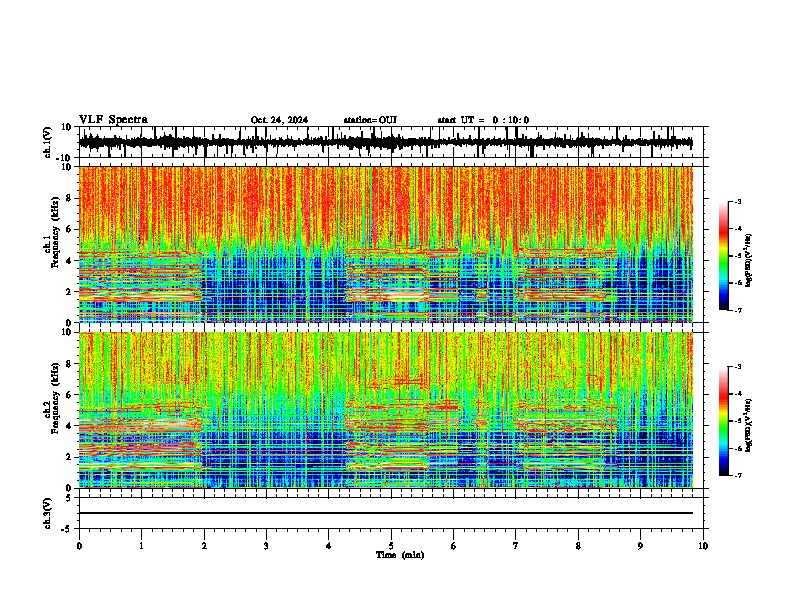The height and width of the screenshot is (612, 792).
Task: Click the "VLF Spectra" plot title
Action: [113, 120]
